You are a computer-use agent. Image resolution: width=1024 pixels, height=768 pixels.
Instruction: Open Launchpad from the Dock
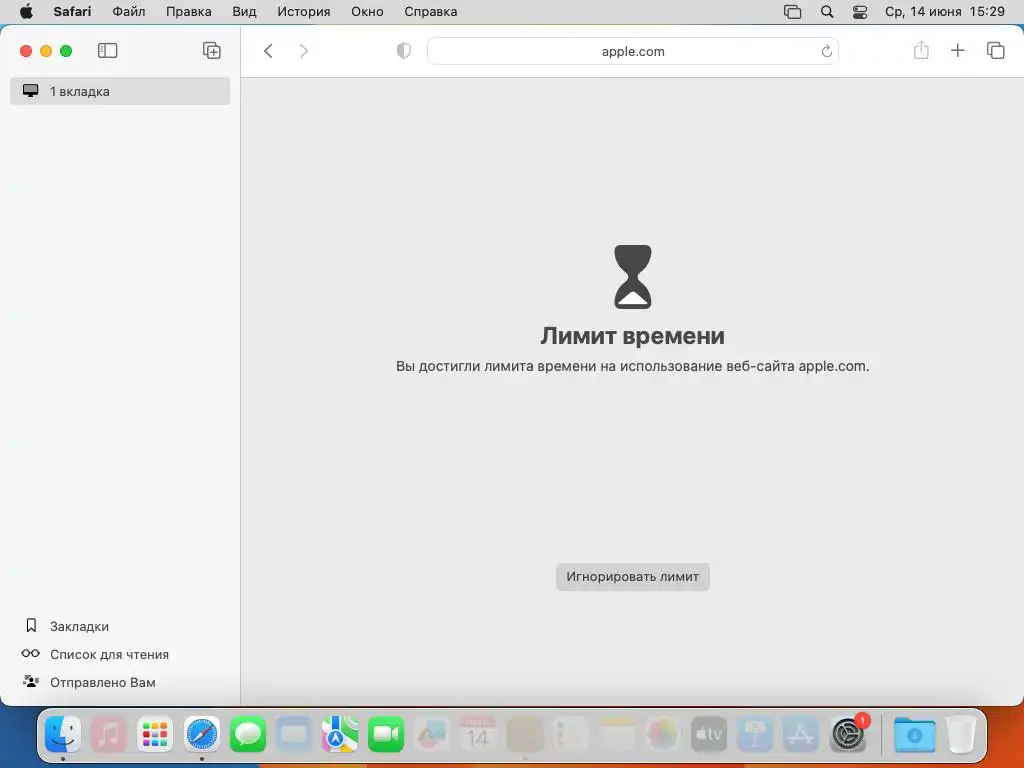point(155,734)
